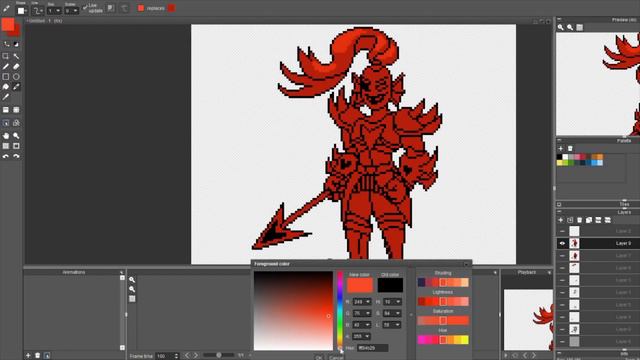Screen dimensions: 640x360
Task: Select the rectangle shape tool
Action: click(6, 77)
